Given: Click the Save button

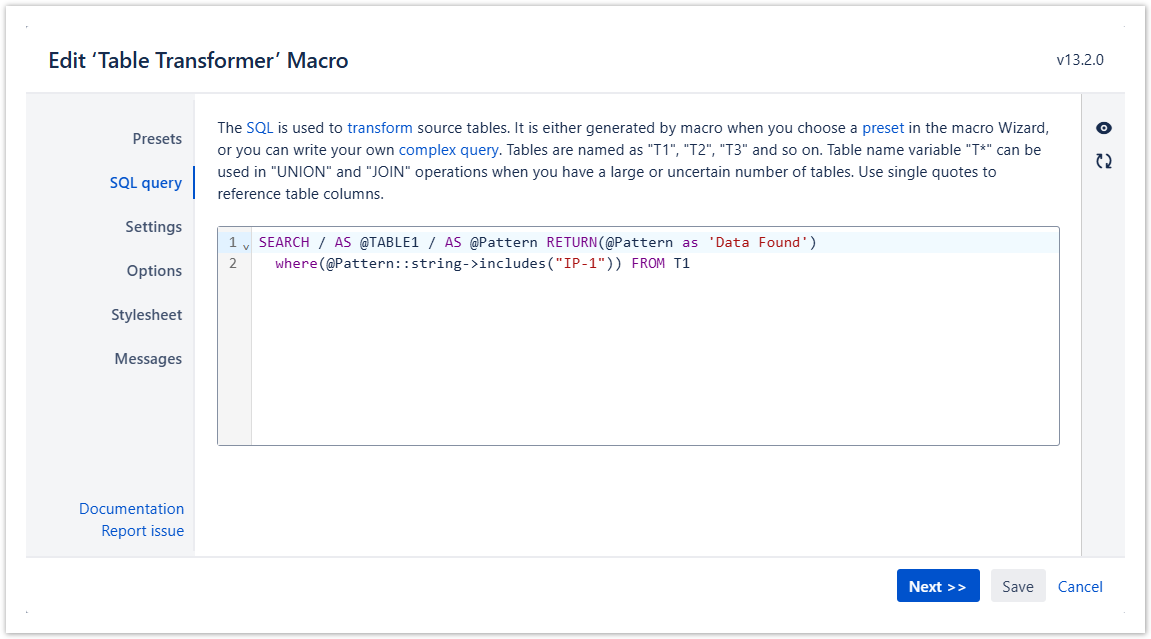Looking at the screenshot, I should pos(1017,587).
